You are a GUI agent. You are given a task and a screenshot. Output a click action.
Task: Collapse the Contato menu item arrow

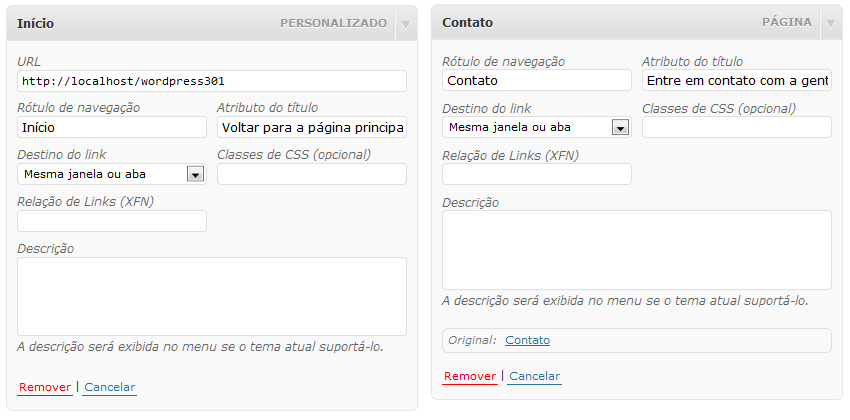(x=831, y=23)
